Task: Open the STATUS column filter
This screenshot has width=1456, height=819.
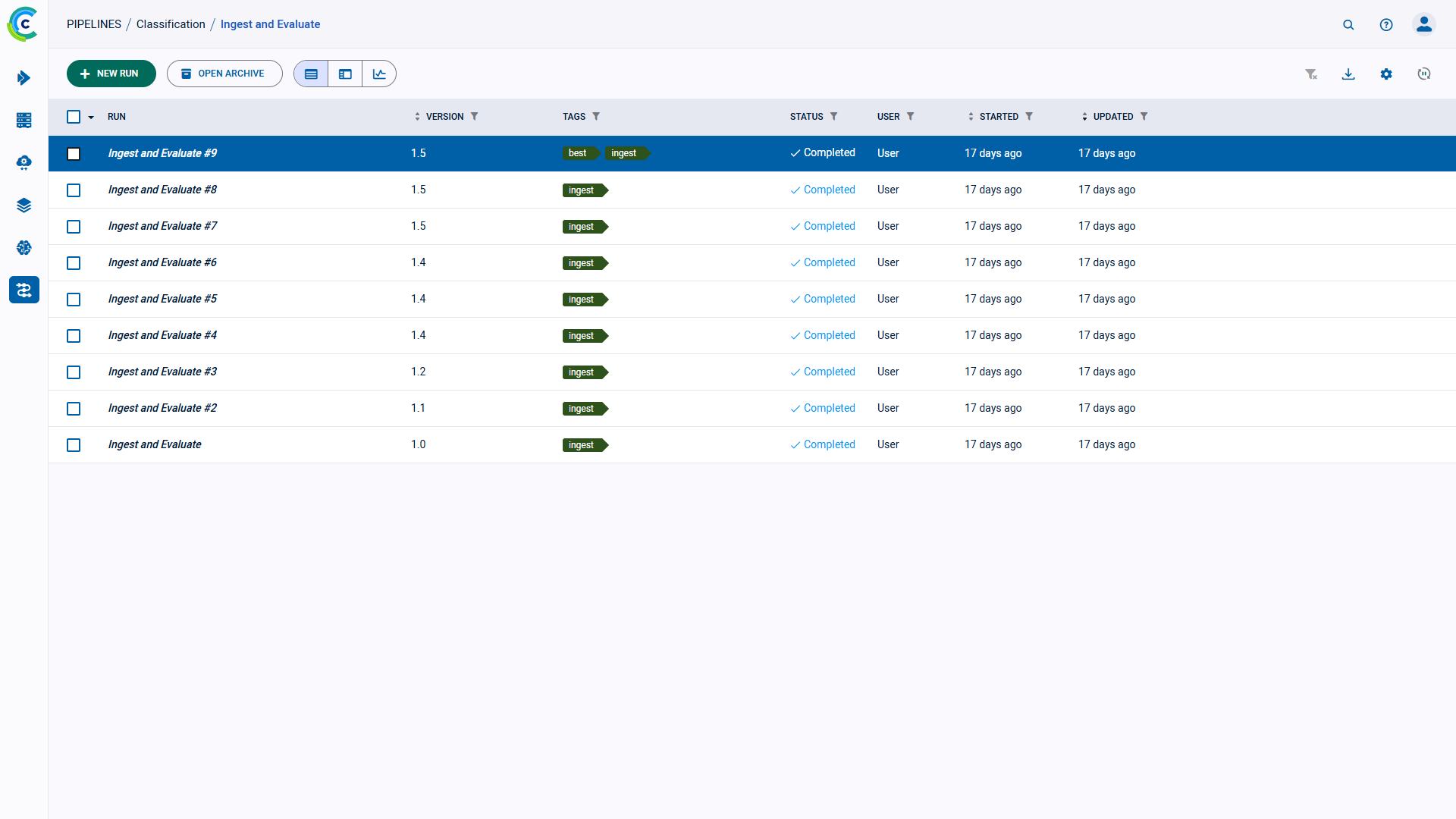Action: (835, 116)
